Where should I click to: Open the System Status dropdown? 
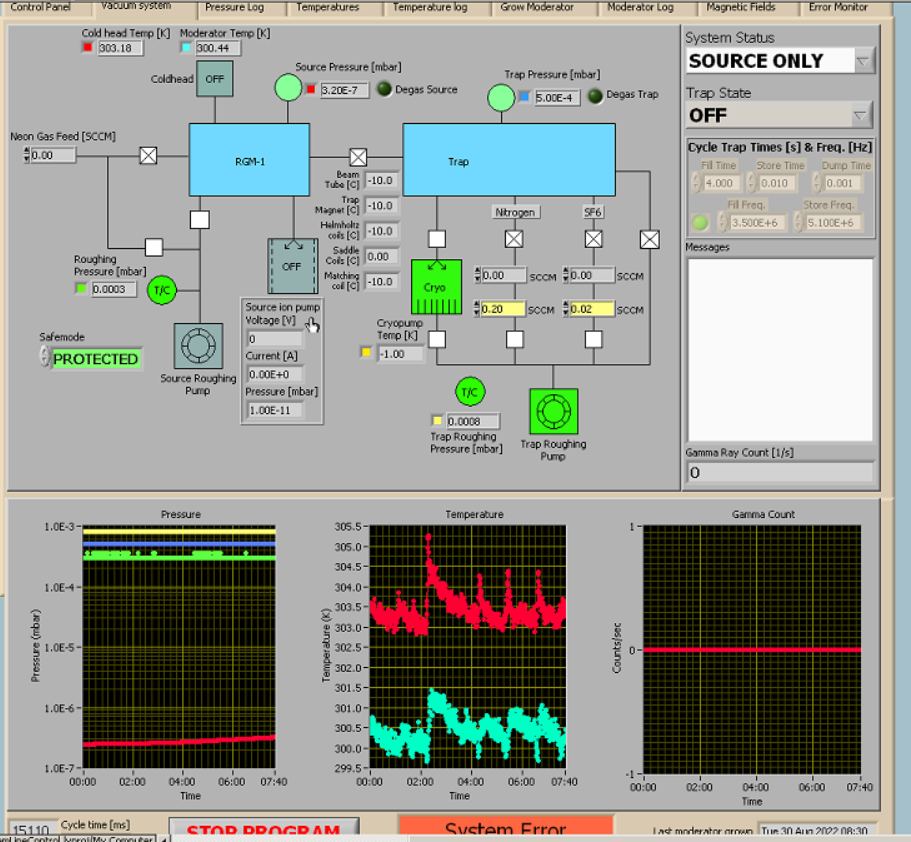click(863, 61)
